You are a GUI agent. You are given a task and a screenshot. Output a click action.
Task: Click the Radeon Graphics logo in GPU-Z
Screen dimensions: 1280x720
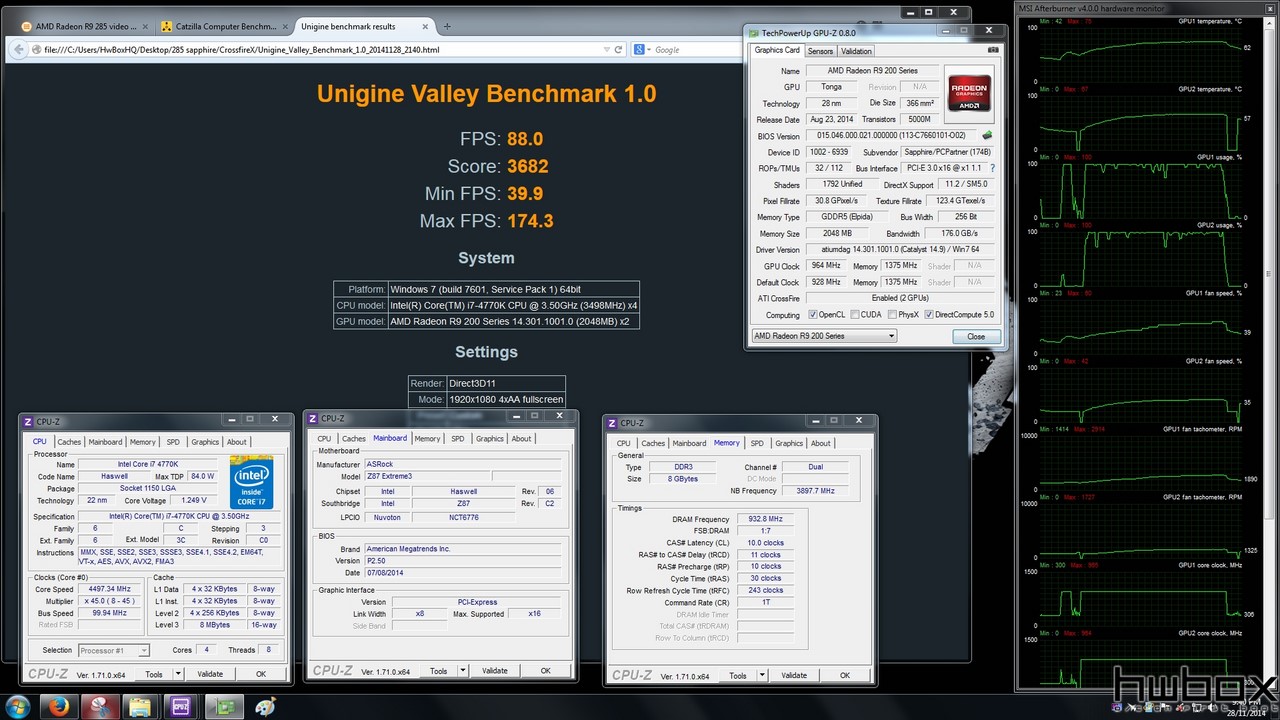coord(969,92)
